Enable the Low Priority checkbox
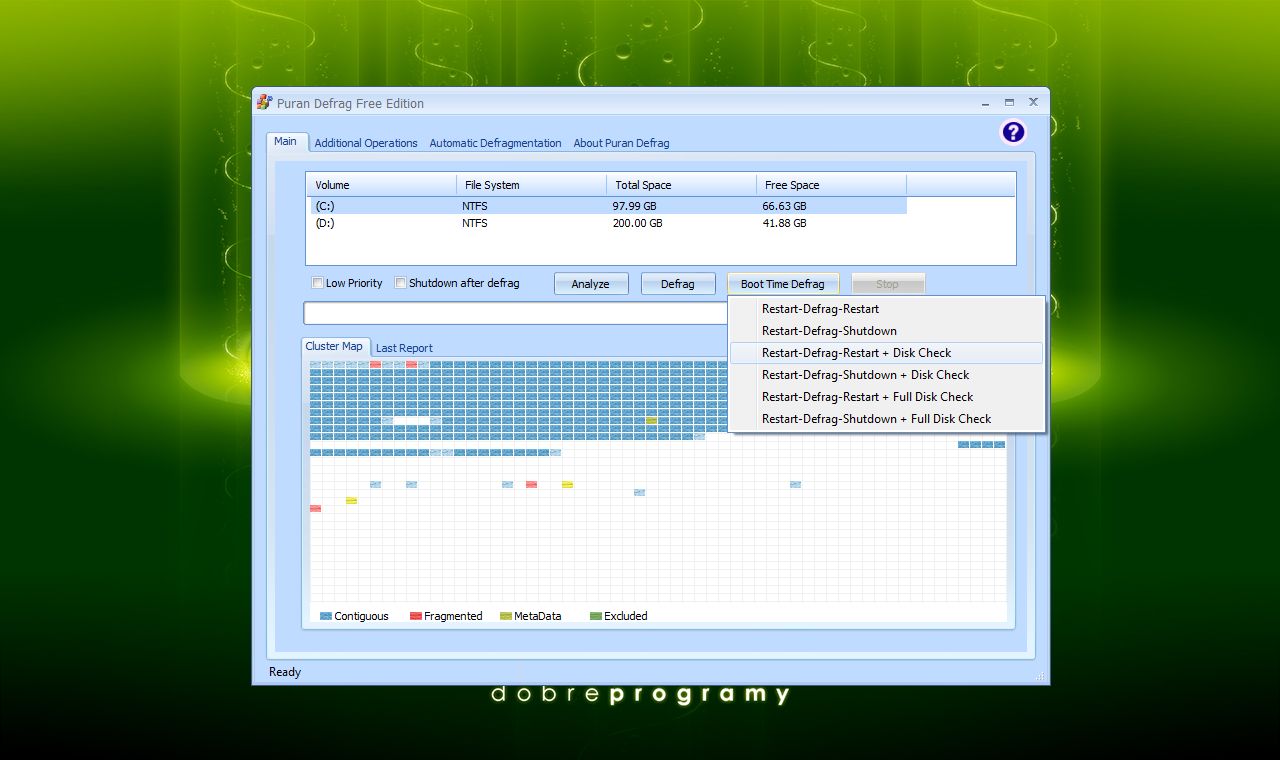The height and width of the screenshot is (760, 1280). point(318,283)
